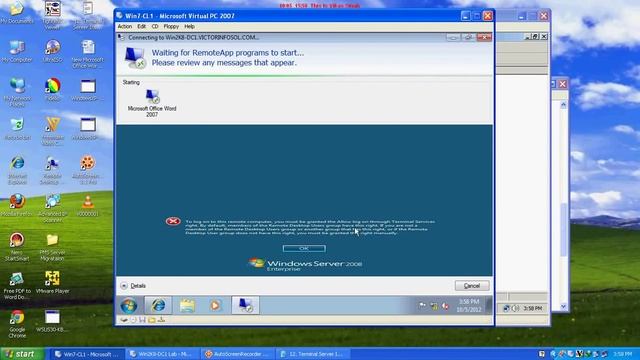Launch Nero StartSmart from desktop

point(17,247)
